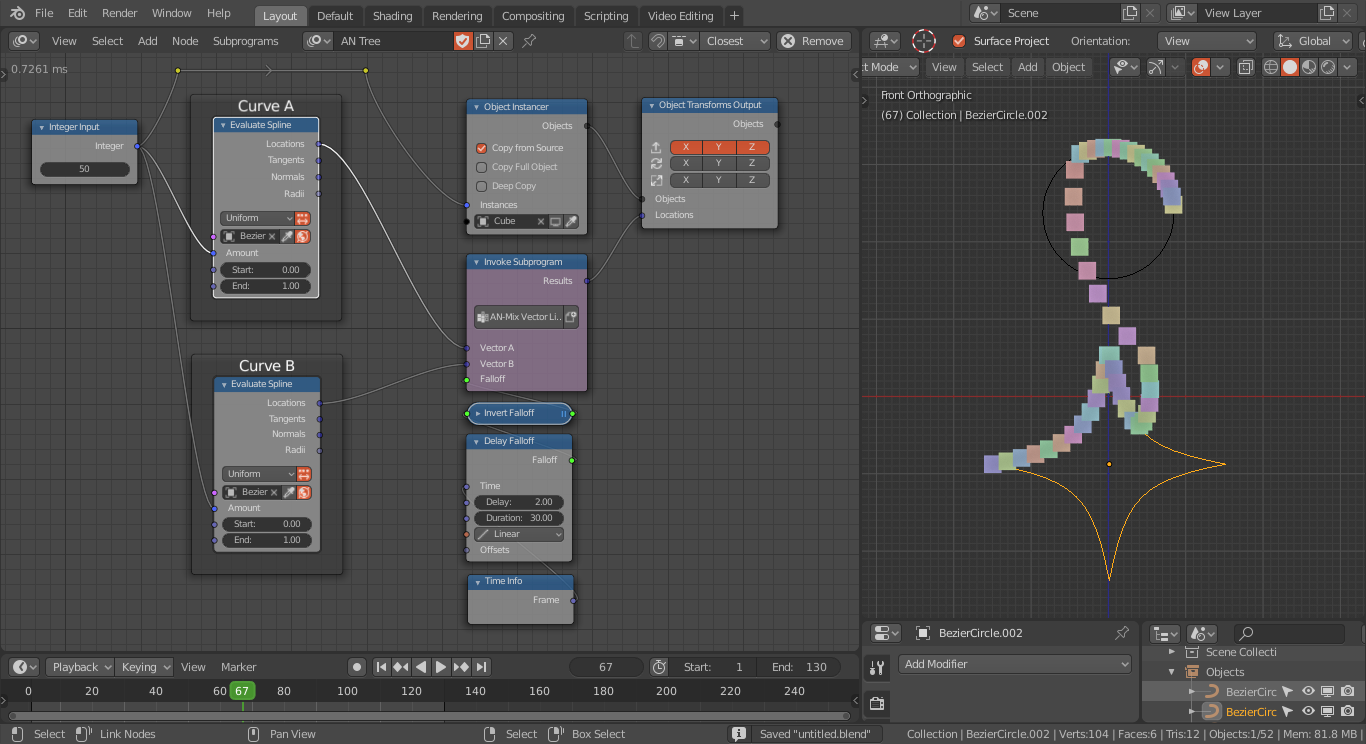Expand the Scene Collection tree item
1366x744 pixels.
pyautogui.click(x=1172, y=652)
